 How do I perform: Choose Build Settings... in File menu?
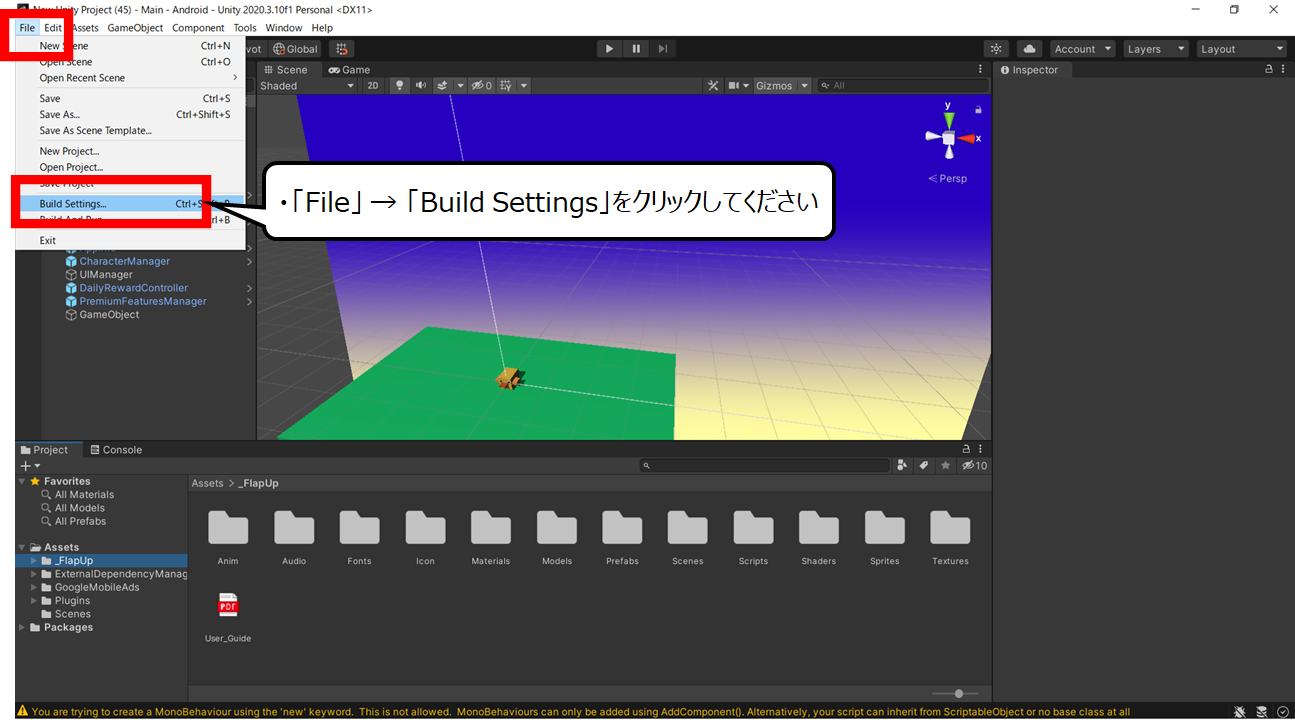(130, 204)
